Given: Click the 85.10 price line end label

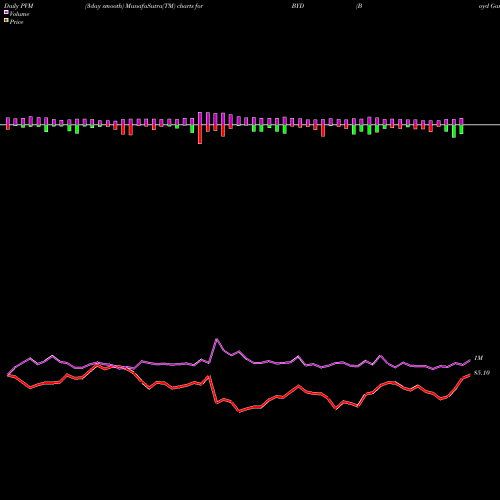Looking at the screenshot, I should tap(482, 373).
